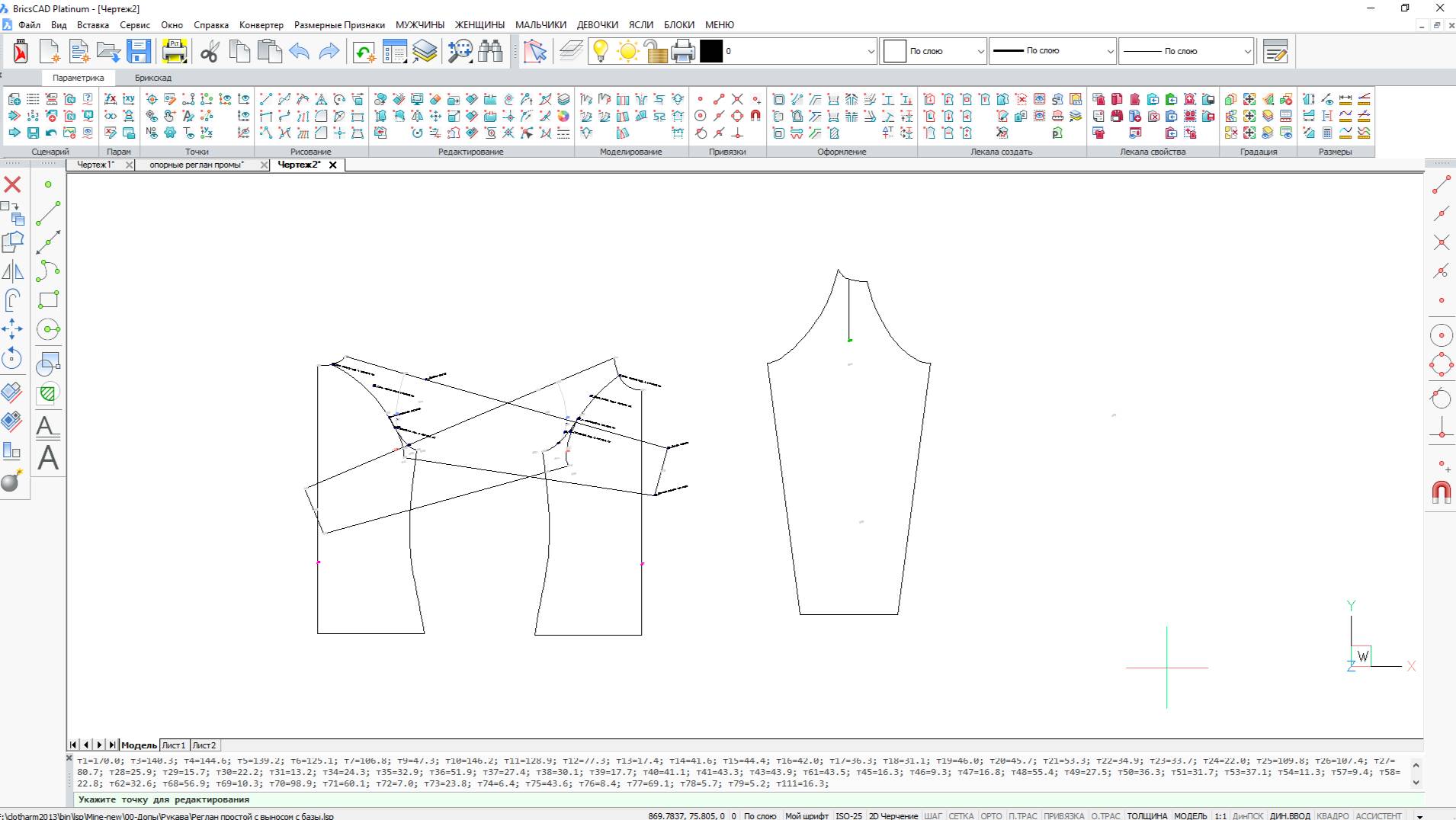Open the ЖЕНЩИНЫ menu
Viewport: 1456px width, 820px height.
[479, 24]
